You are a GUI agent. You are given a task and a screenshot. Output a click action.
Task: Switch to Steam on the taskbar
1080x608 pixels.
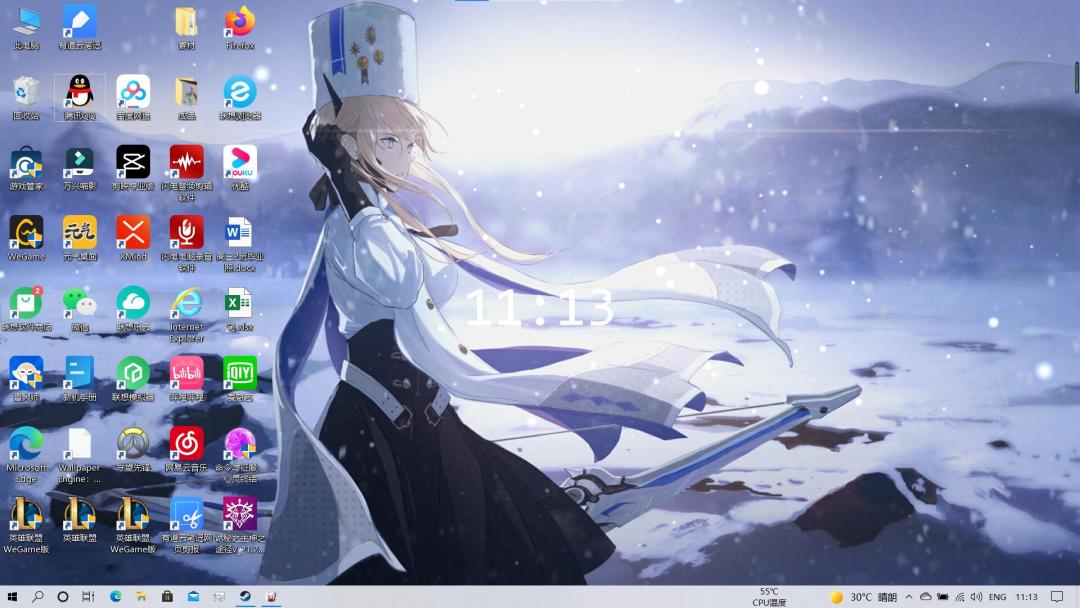[x=245, y=596]
